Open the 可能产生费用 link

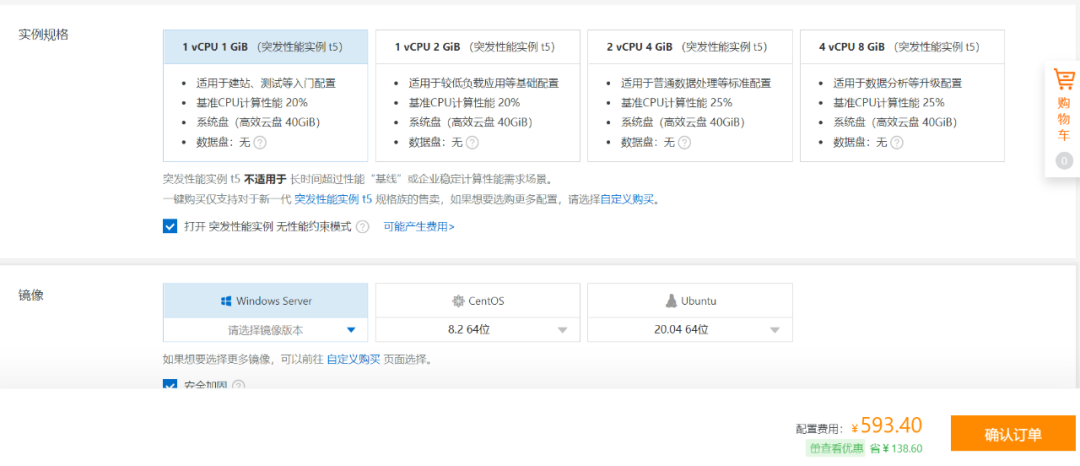pos(419,226)
